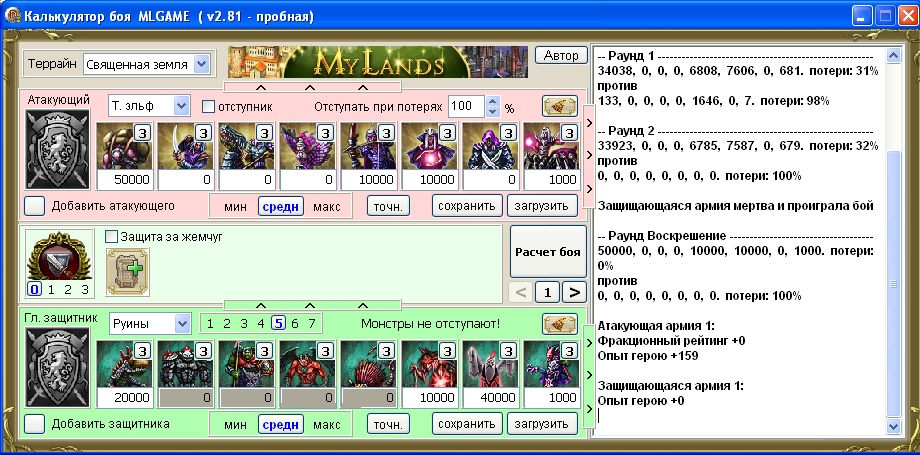This screenshot has width=920, height=455.
Task: Click the clear broom icon in defender panel
Action: 560,324
